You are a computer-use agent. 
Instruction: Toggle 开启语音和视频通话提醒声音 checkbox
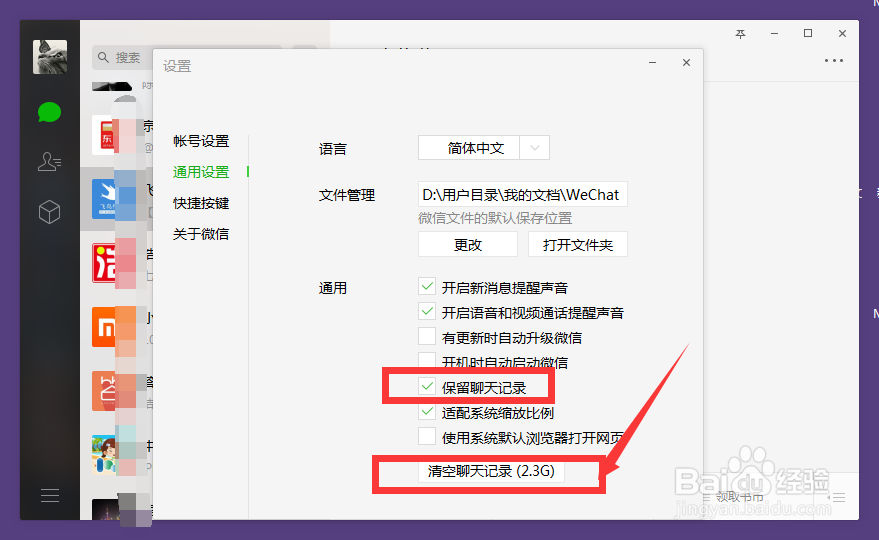427,312
